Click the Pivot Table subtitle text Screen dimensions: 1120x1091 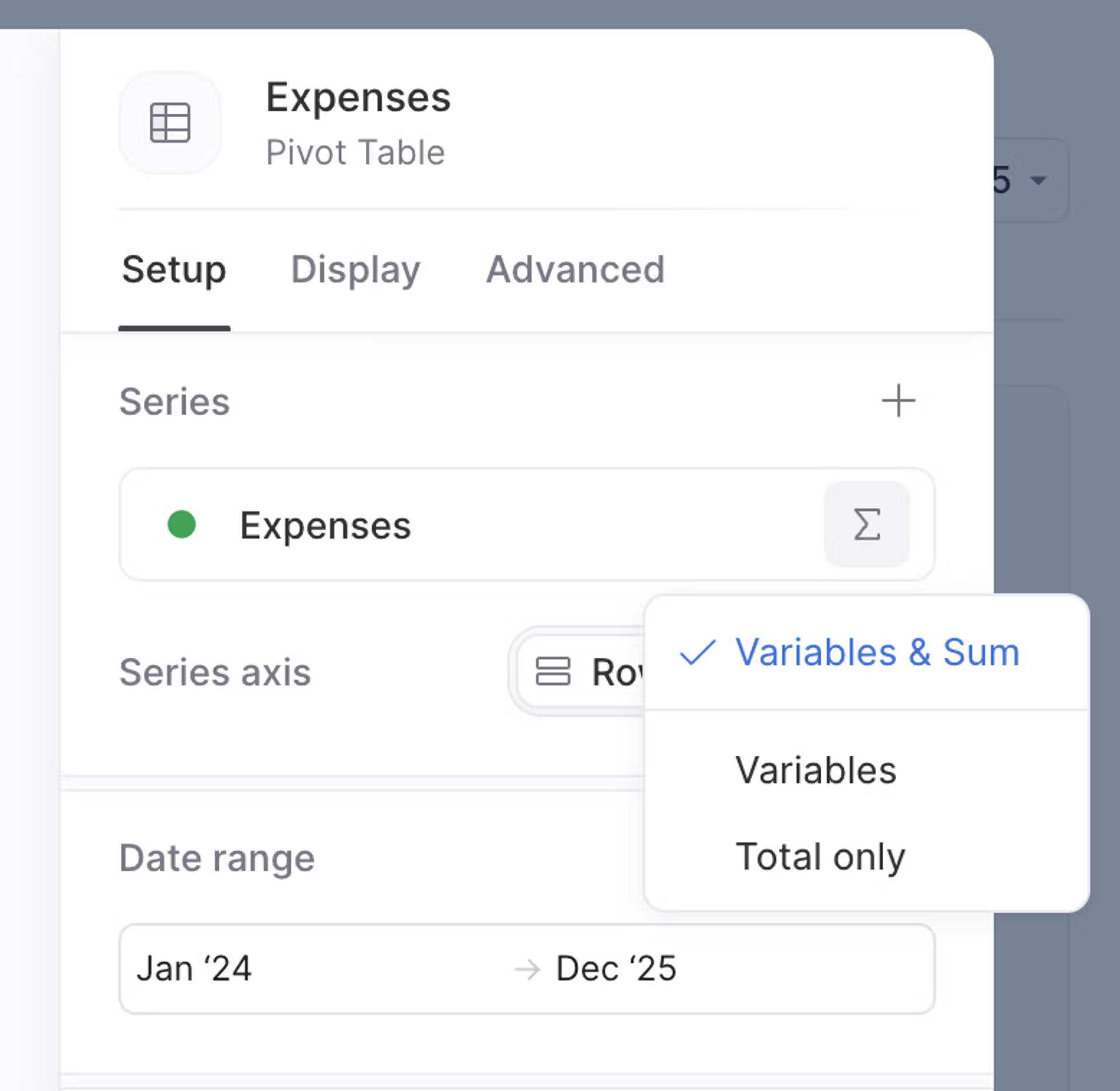pos(355,153)
